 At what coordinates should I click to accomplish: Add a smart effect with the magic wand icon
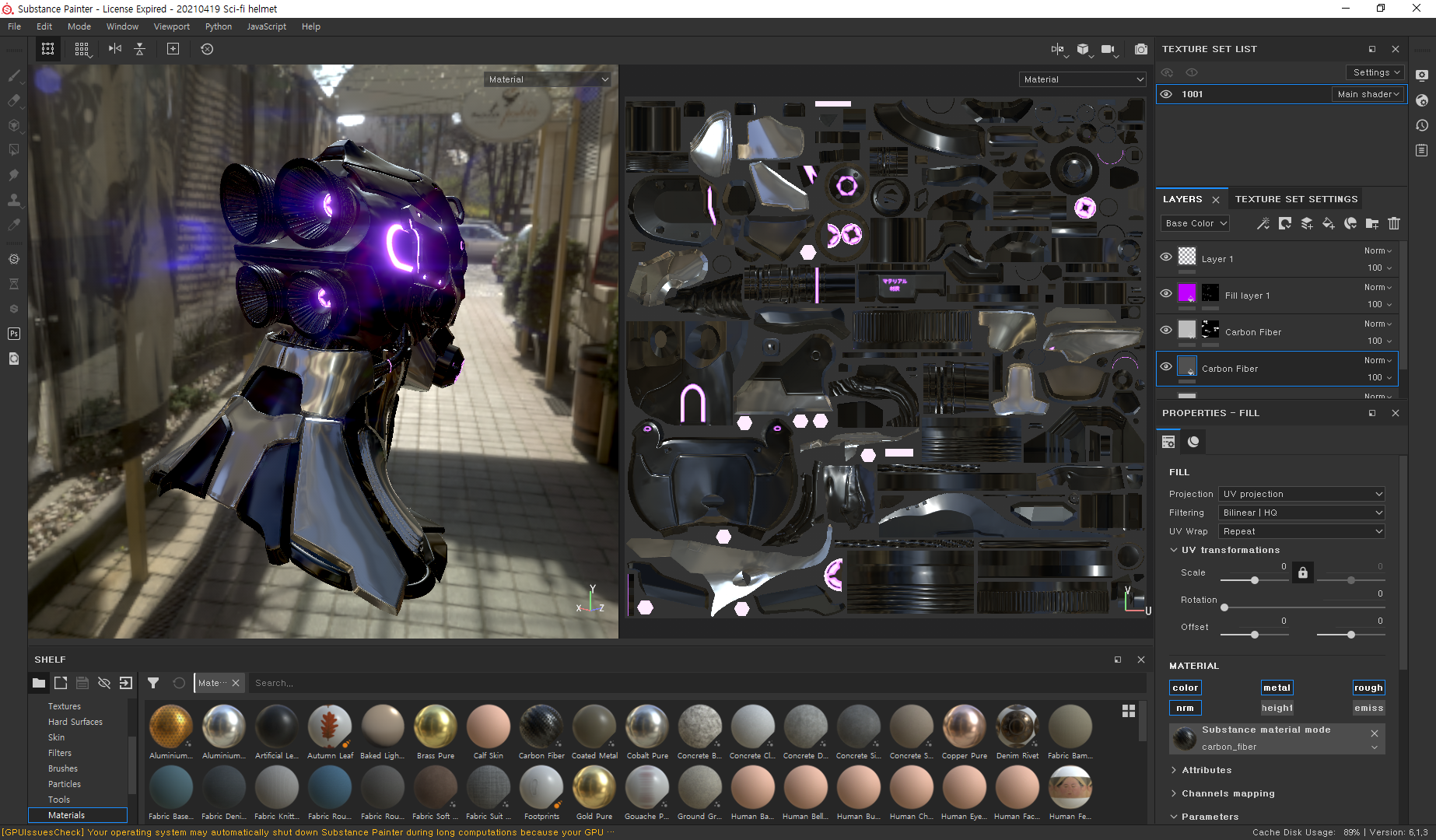pyautogui.click(x=1263, y=223)
